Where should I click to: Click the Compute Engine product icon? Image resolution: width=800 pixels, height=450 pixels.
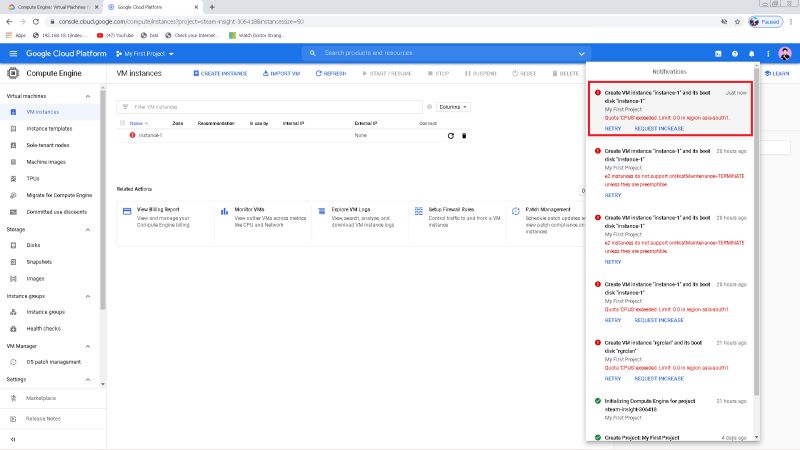[13, 73]
